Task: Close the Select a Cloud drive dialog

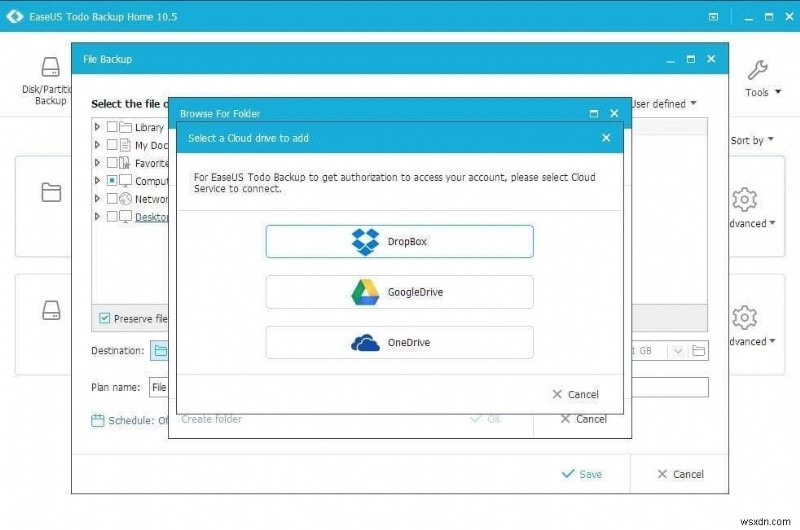Action: [606, 138]
